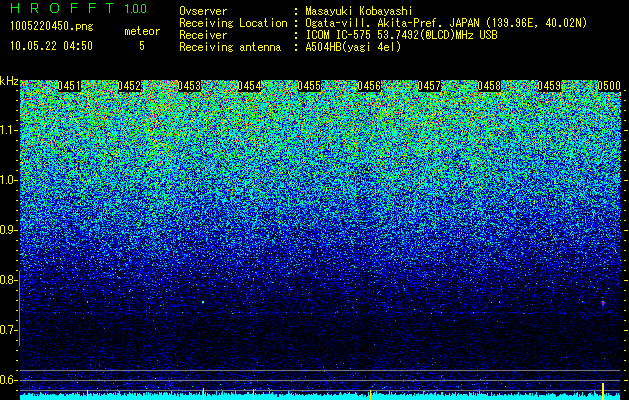Click the Ovserver field label
Viewport: 629px width, 400px height.
point(203,11)
